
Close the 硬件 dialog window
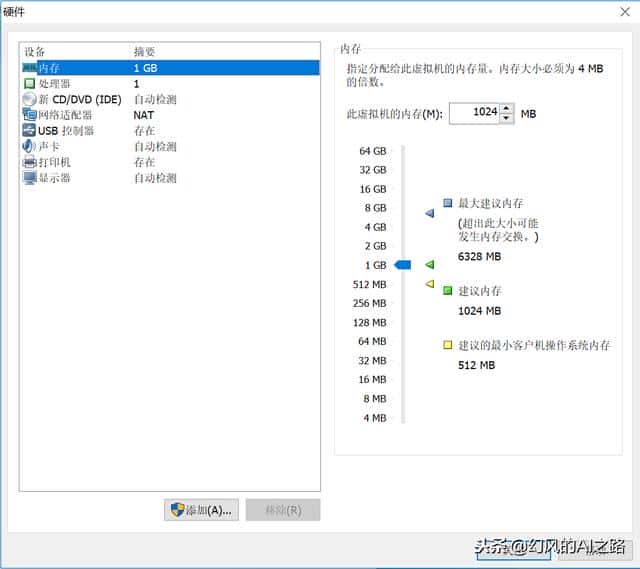pyautogui.click(x=625, y=12)
